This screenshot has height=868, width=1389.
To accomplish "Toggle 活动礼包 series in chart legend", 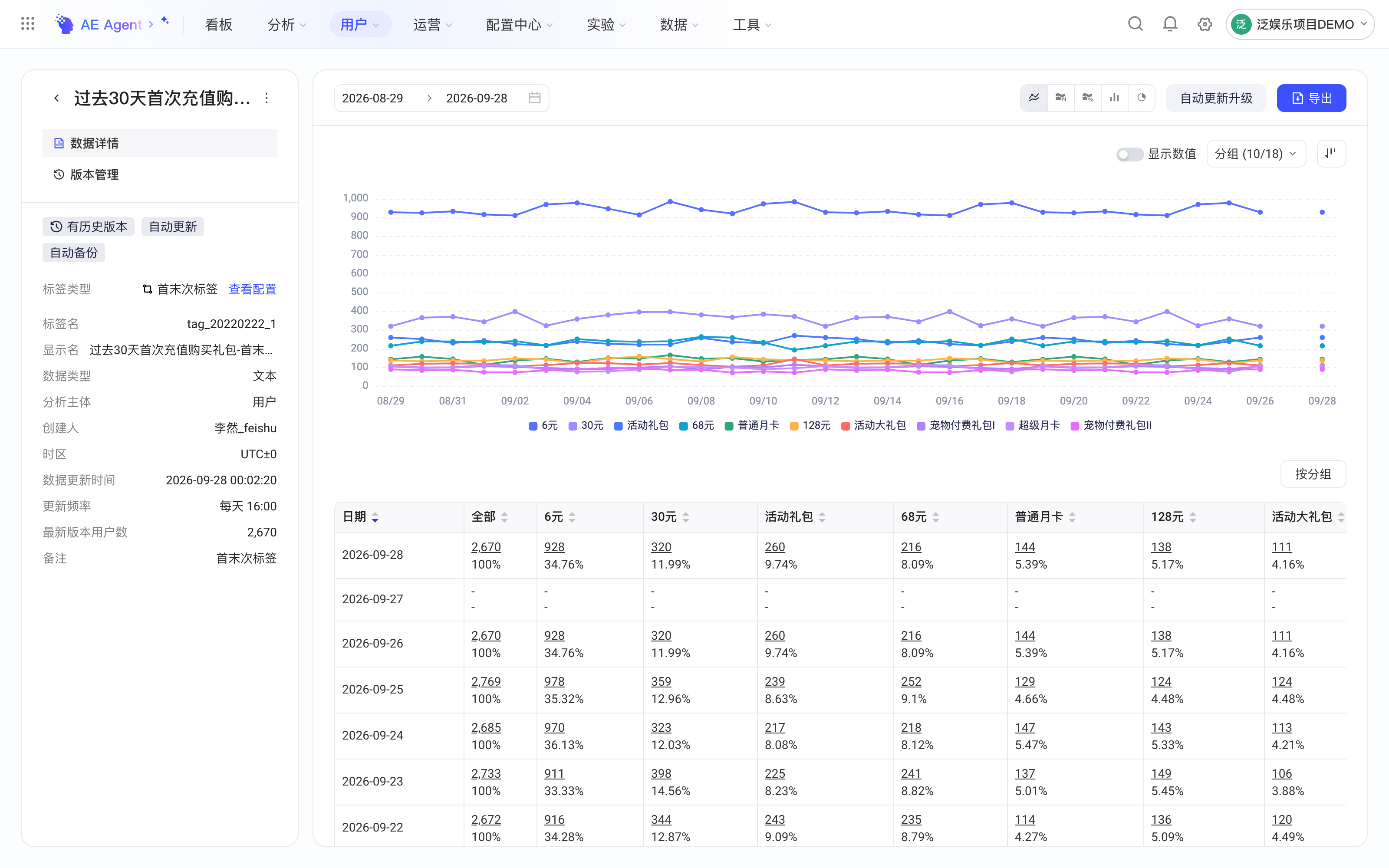I will (641, 425).
